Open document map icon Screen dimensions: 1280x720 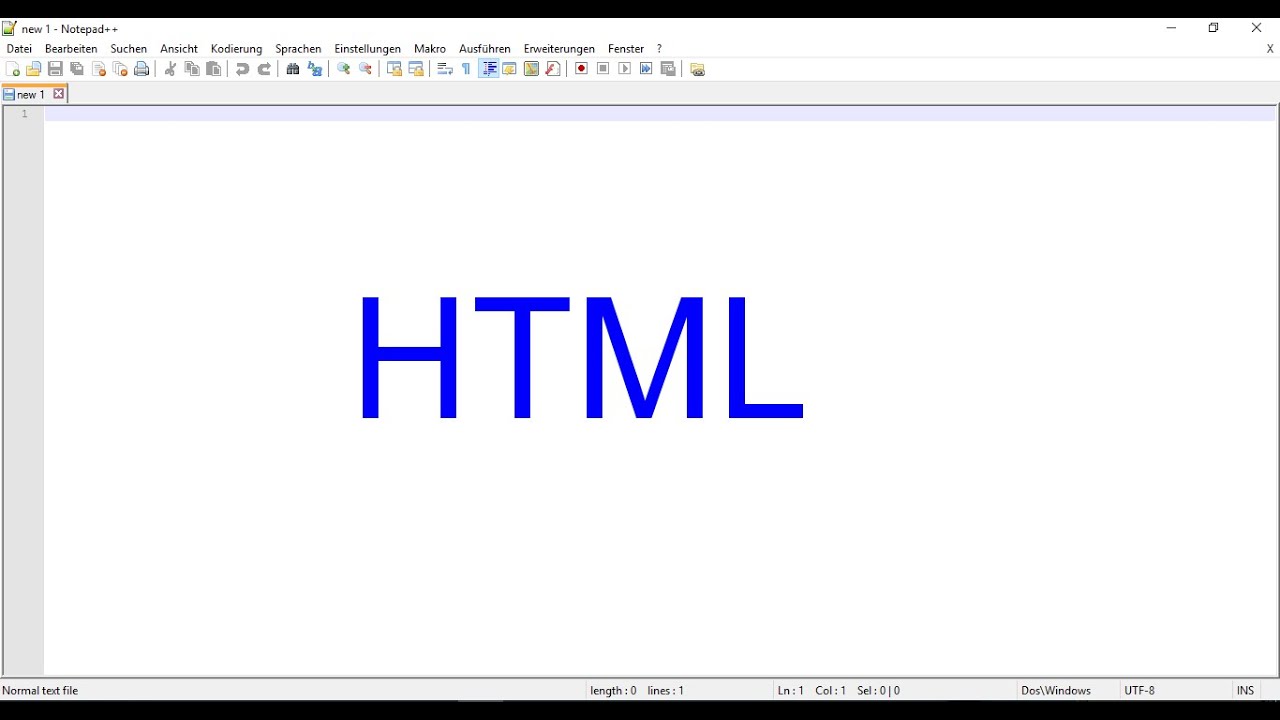[531, 69]
